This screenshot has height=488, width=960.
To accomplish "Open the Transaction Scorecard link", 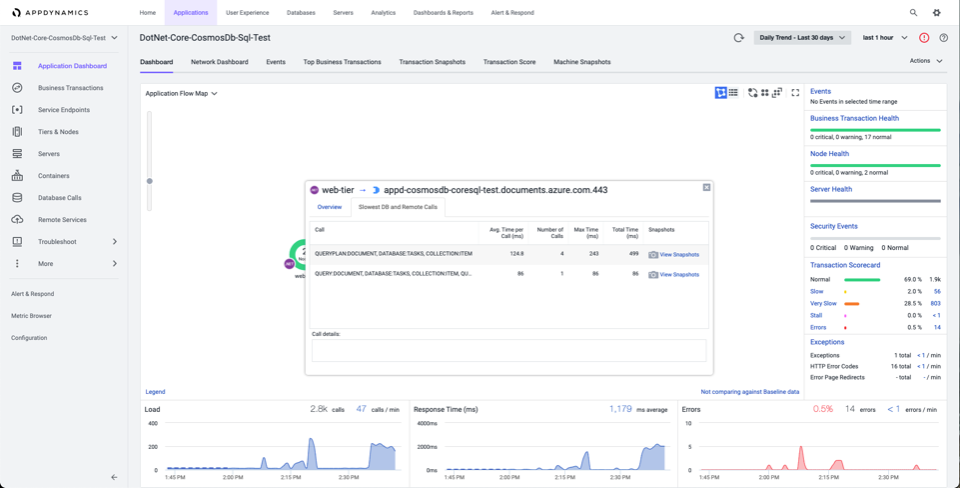I will 845,265.
